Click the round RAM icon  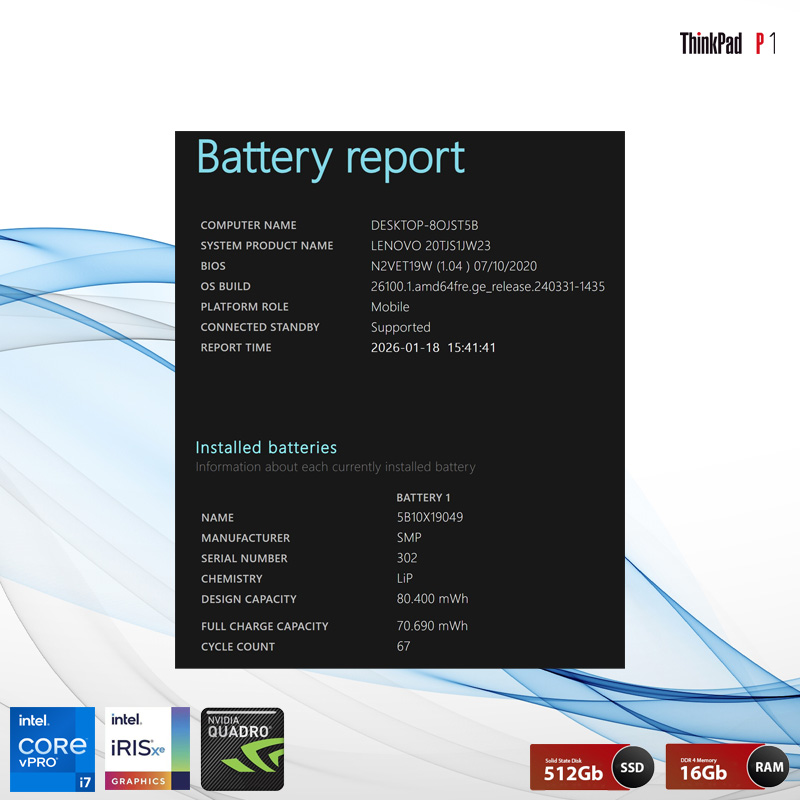pos(768,768)
